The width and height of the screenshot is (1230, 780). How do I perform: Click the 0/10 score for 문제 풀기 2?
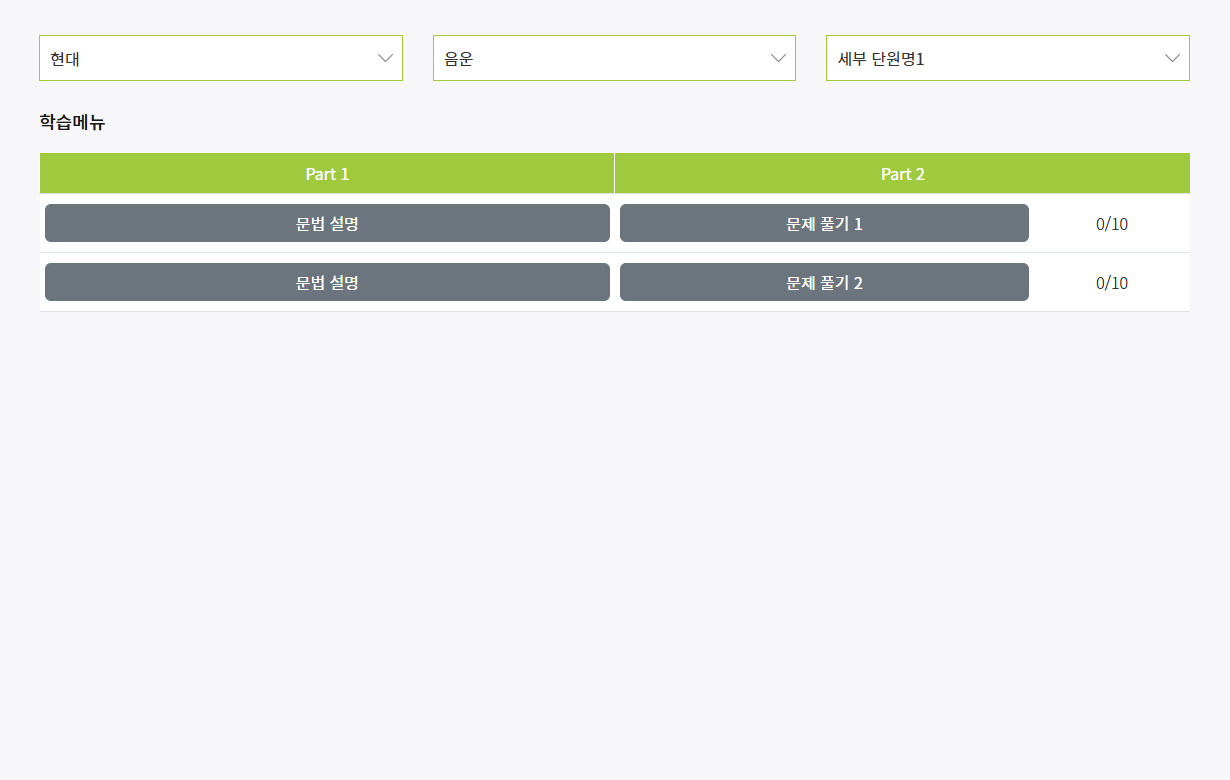tap(1111, 283)
